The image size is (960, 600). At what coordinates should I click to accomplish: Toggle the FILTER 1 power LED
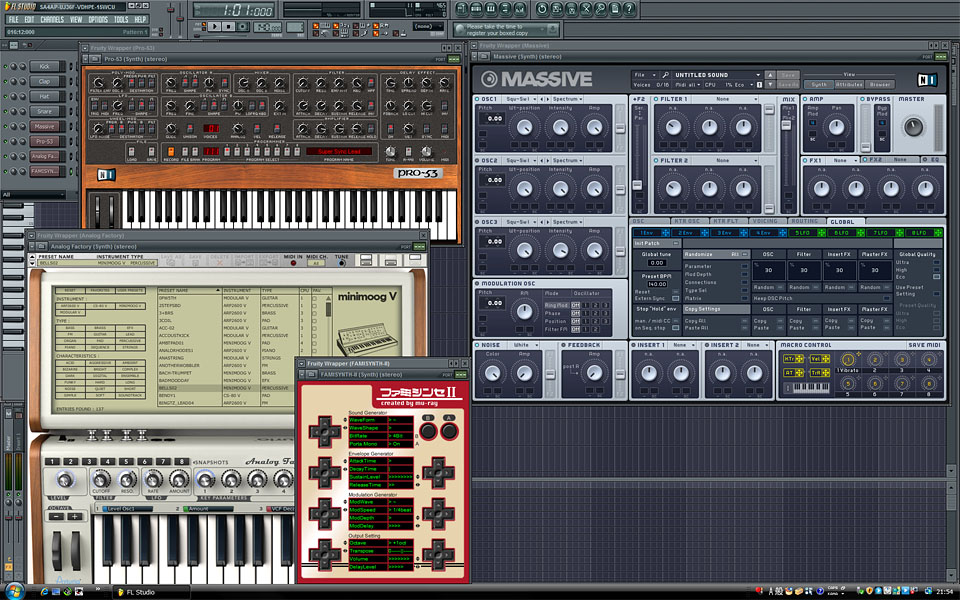click(656, 99)
